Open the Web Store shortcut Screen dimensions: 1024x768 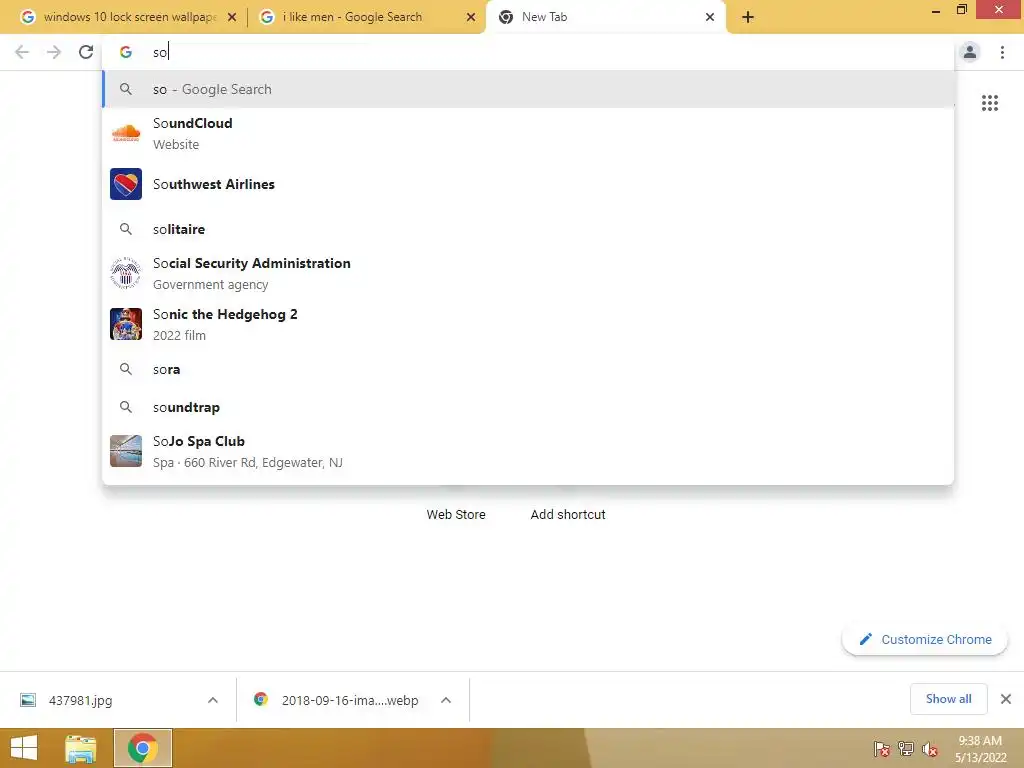tap(456, 515)
